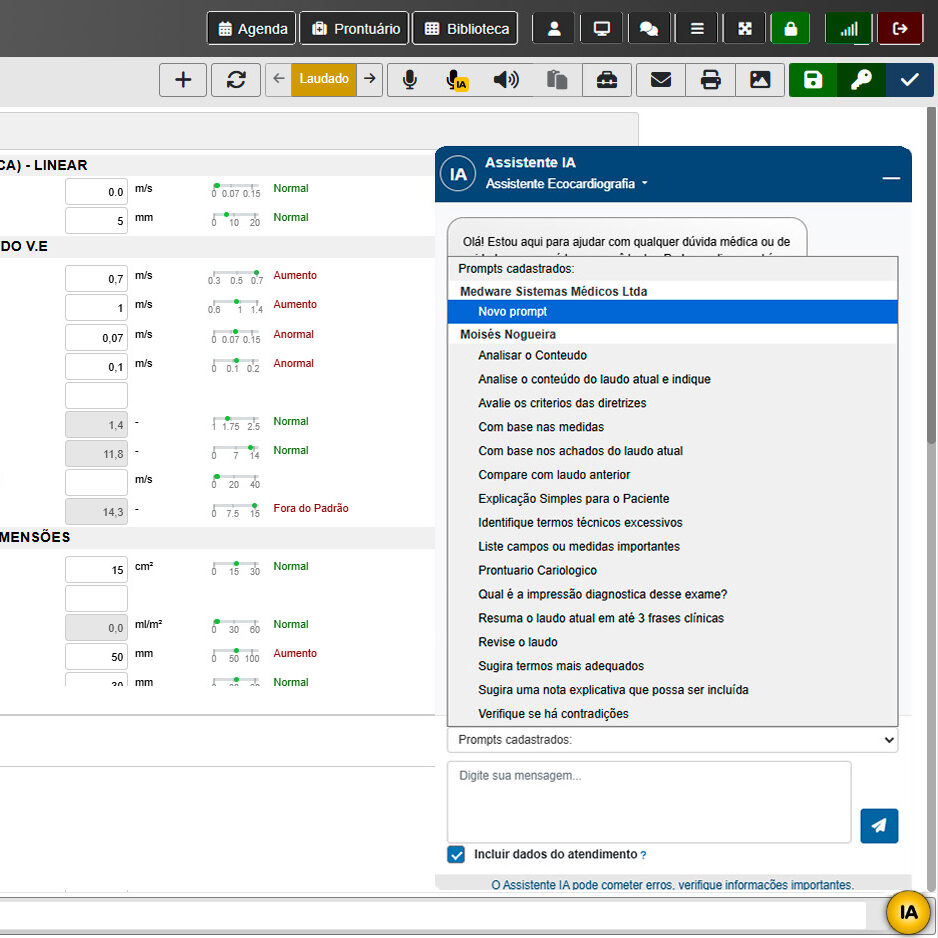Open the toolbox briefcase icon
Viewport: 938px width, 938px height.
tap(607, 80)
